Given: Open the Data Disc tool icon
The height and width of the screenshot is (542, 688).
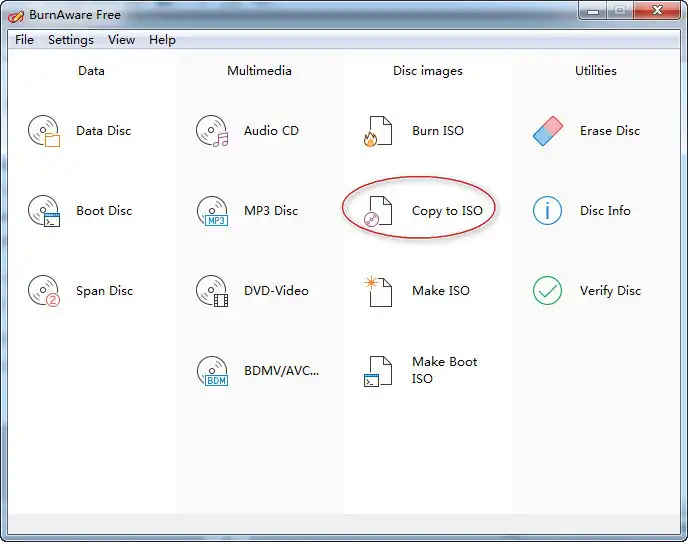Looking at the screenshot, I should [44, 131].
